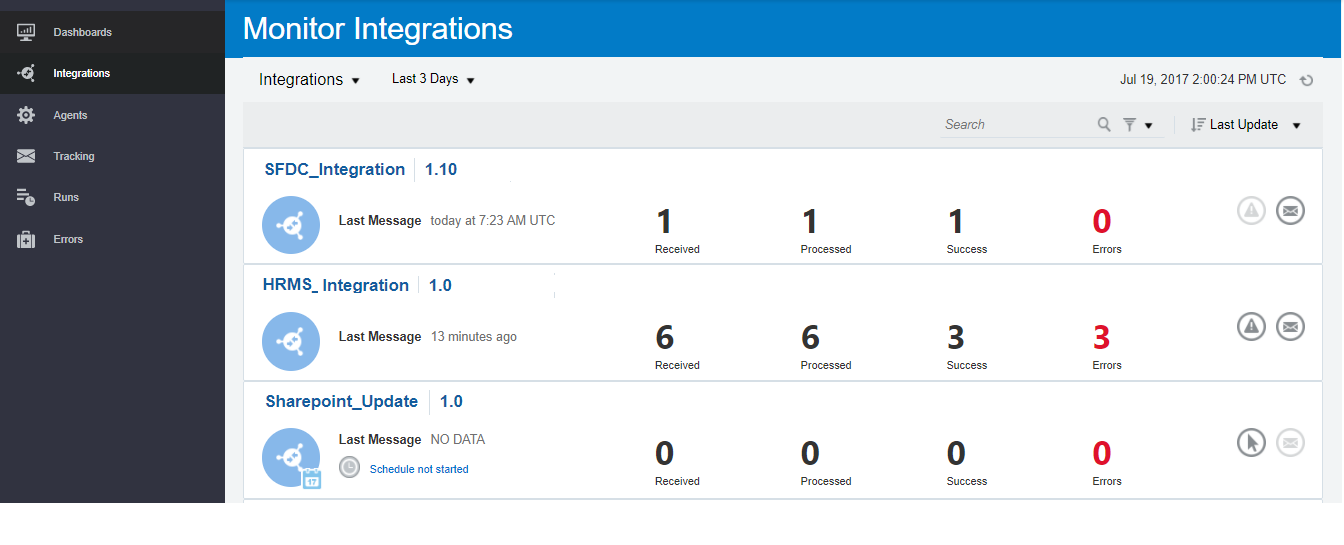Screen dimensions: 1344x545
Task: Open the Errors sidebar item
Action: coord(68,239)
